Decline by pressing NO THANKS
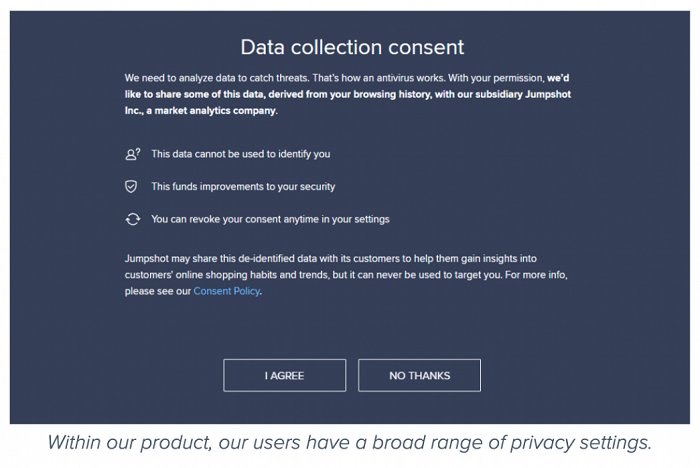 pos(419,375)
